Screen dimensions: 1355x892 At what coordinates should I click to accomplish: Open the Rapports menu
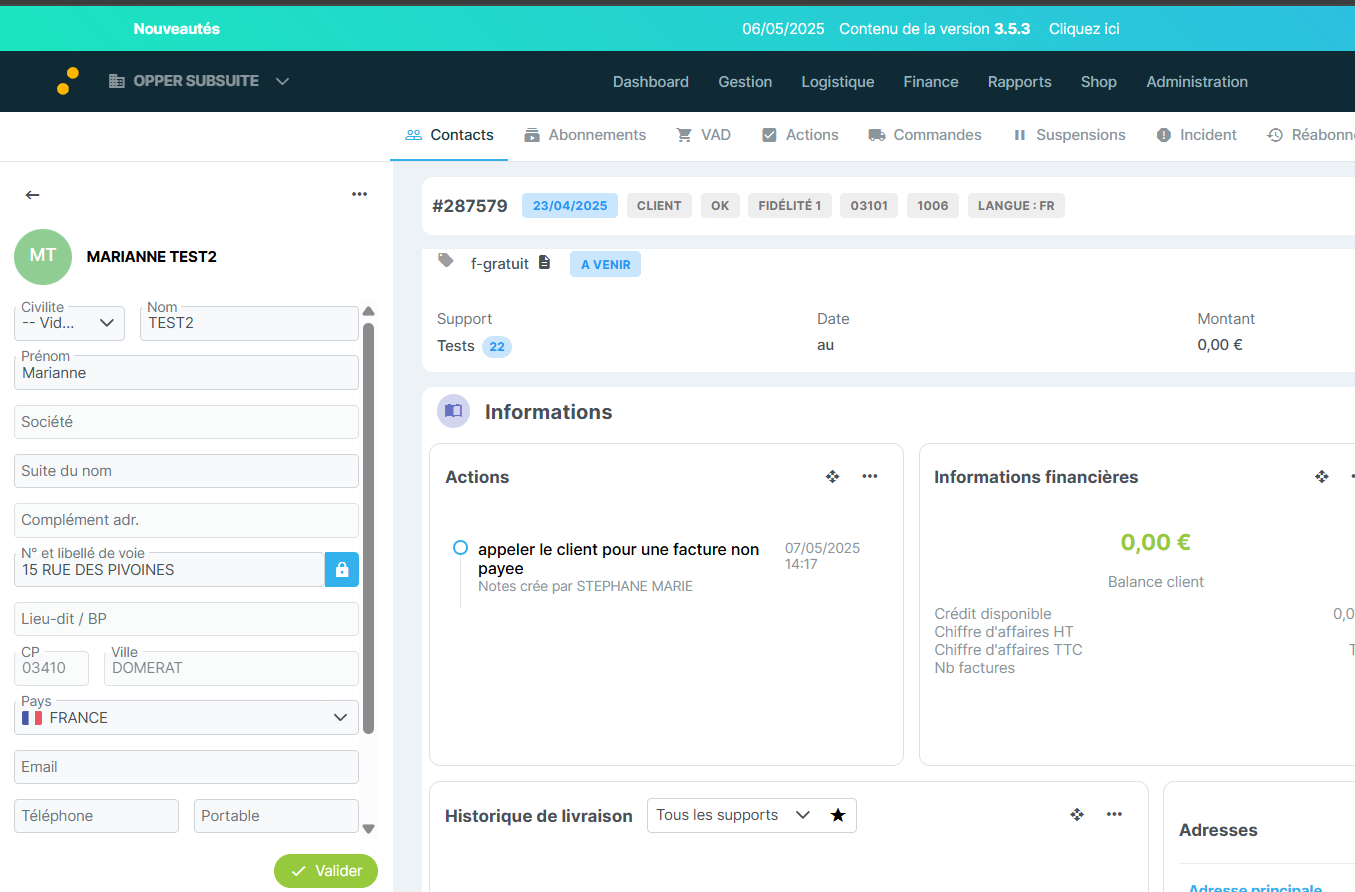tap(1020, 82)
